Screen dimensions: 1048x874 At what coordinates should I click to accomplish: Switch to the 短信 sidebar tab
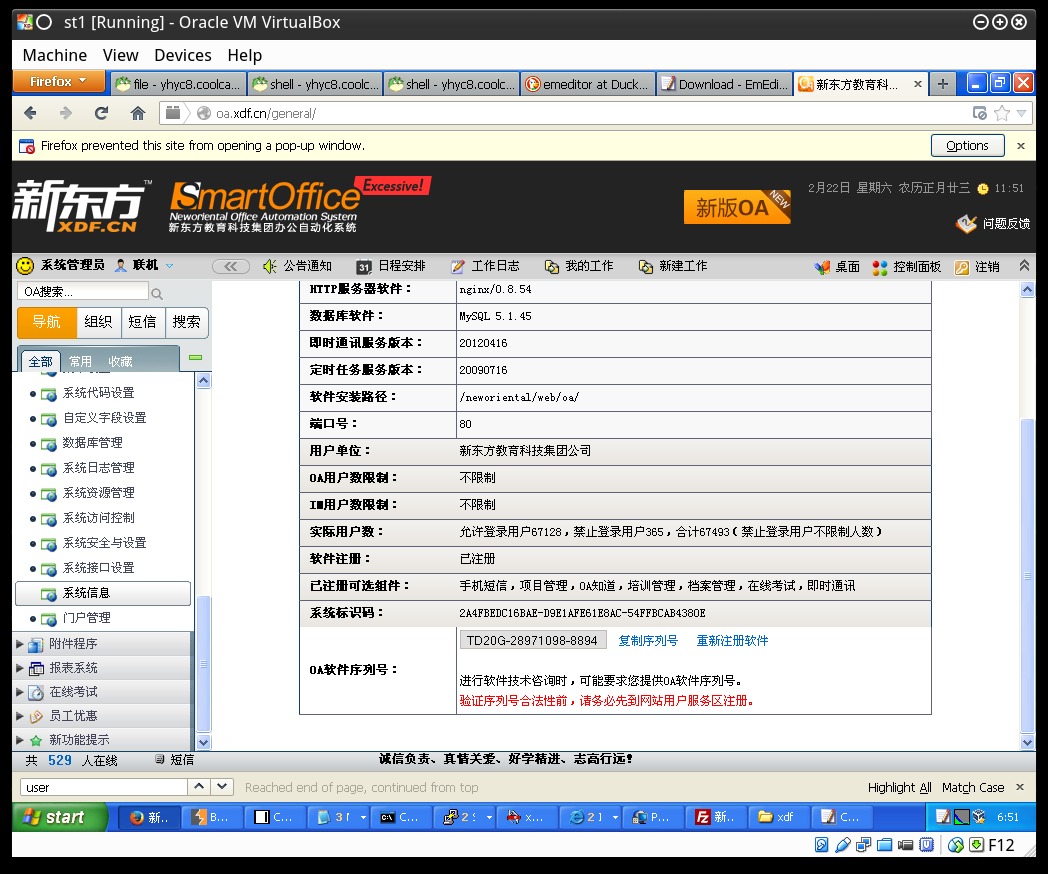pos(142,322)
